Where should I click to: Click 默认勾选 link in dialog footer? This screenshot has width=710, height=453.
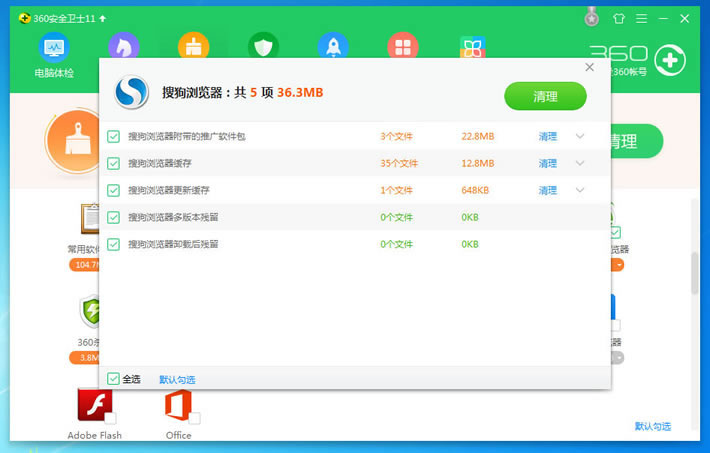(x=177, y=380)
